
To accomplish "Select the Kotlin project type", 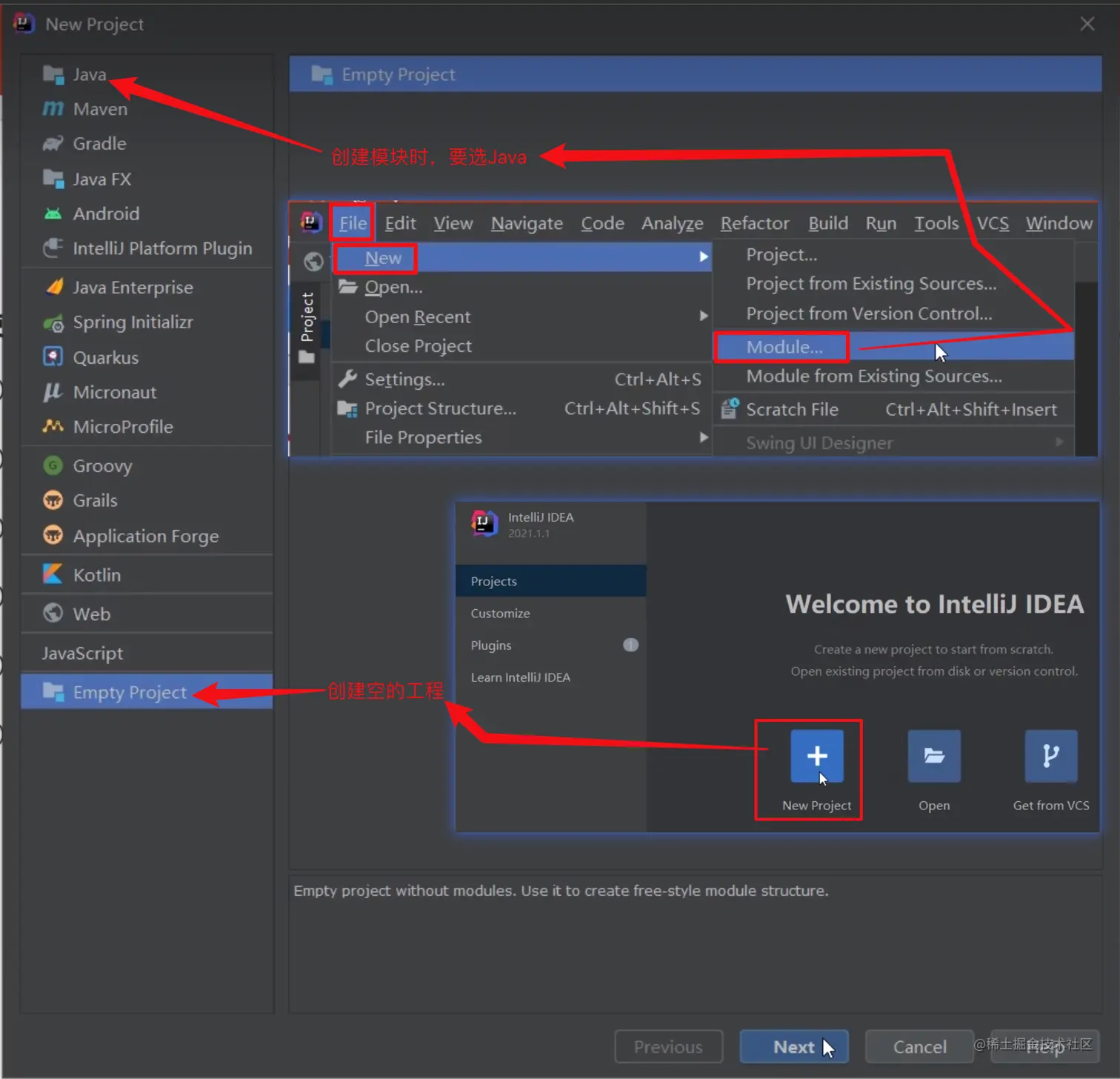I will [x=147, y=575].
